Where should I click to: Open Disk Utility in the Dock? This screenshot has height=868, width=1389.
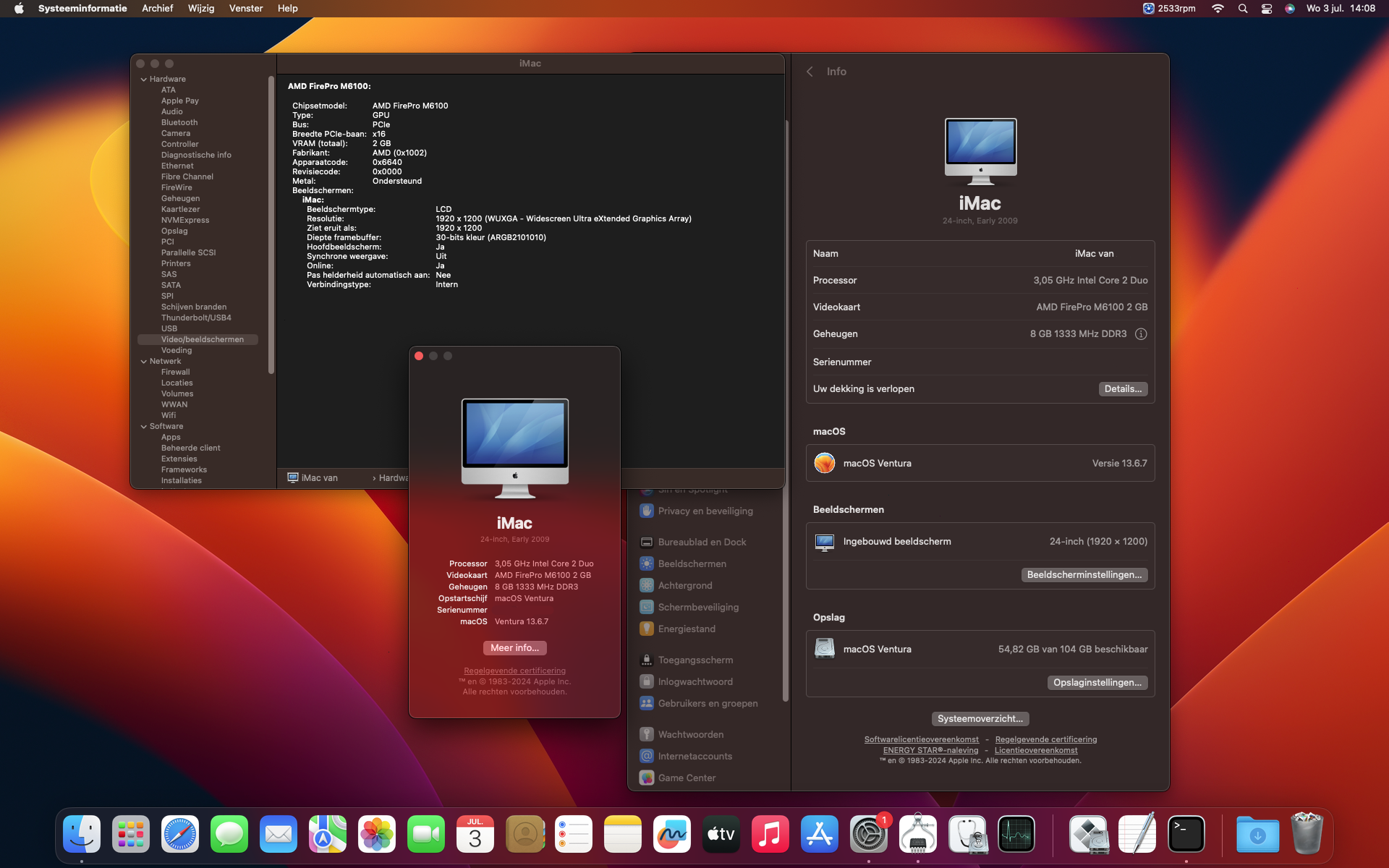click(967, 834)
